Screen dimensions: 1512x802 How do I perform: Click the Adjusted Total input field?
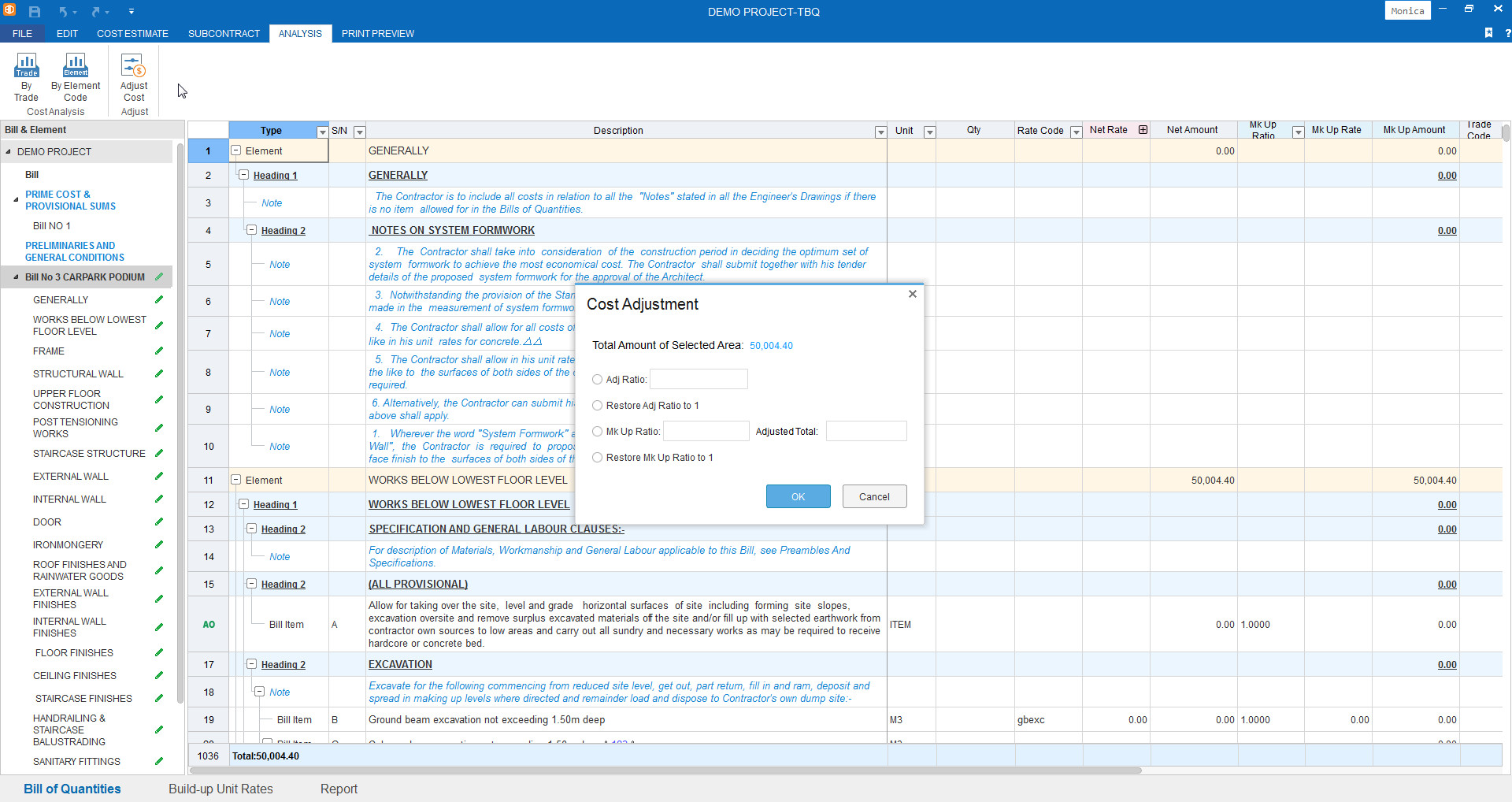(865, 431)
